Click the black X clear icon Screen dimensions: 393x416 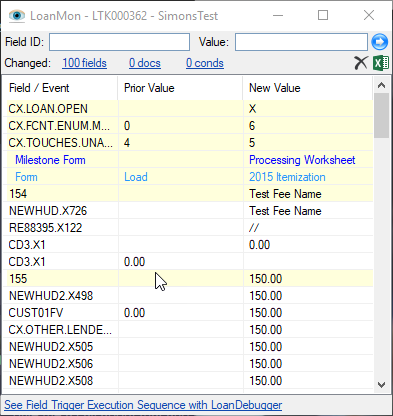361,63
